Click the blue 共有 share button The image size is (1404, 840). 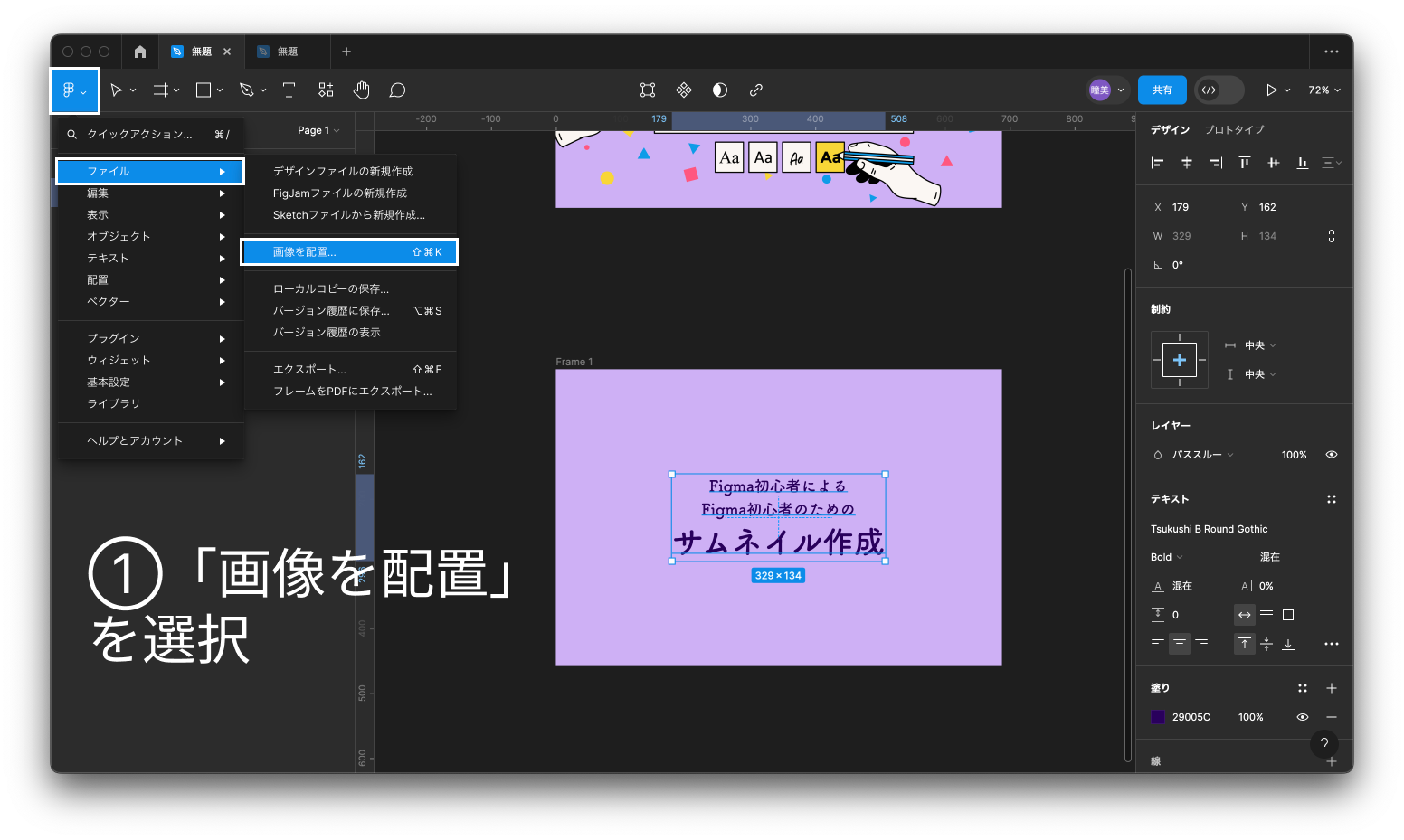(1162, 90)
